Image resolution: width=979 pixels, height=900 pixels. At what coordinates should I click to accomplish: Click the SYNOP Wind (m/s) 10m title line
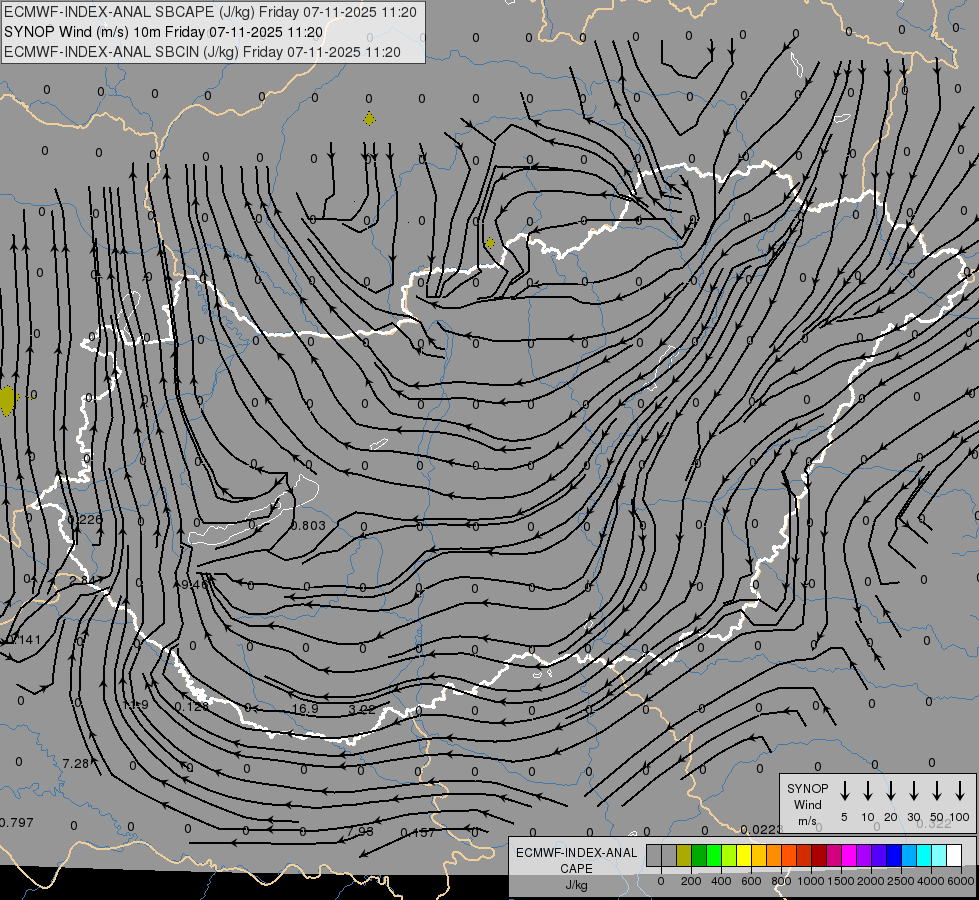click(163, 32)
